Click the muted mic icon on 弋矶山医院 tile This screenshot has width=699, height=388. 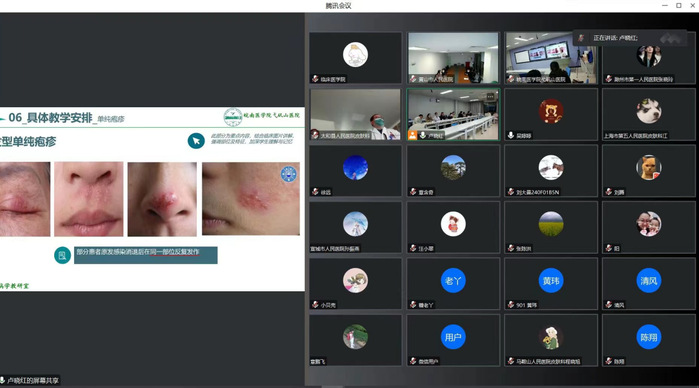[511, 79]
